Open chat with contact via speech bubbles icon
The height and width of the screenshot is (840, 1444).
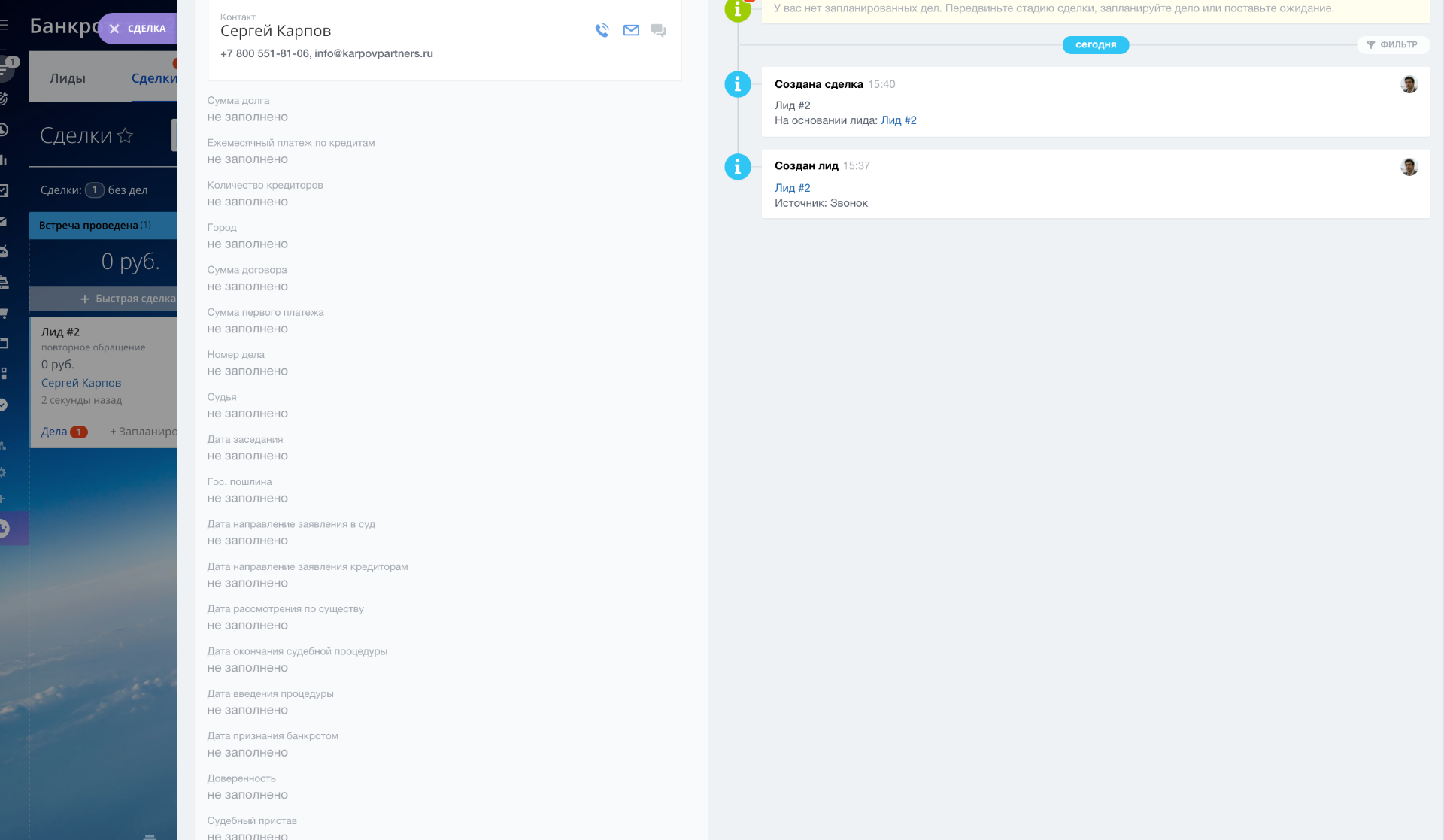(658, 31)
